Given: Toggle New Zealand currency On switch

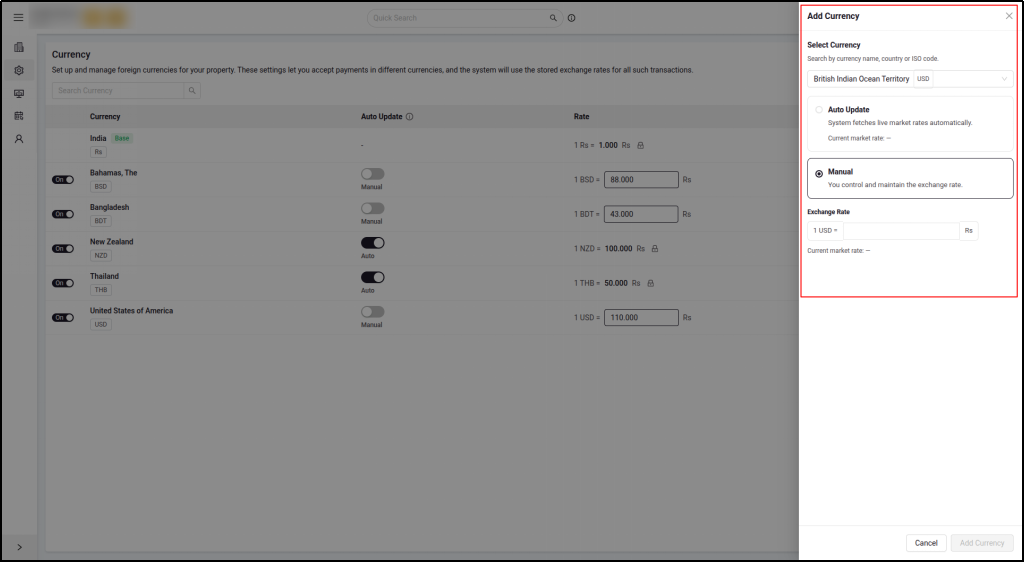Looking at the screenshot, I should pyautogui.click(x=63, y=249).
